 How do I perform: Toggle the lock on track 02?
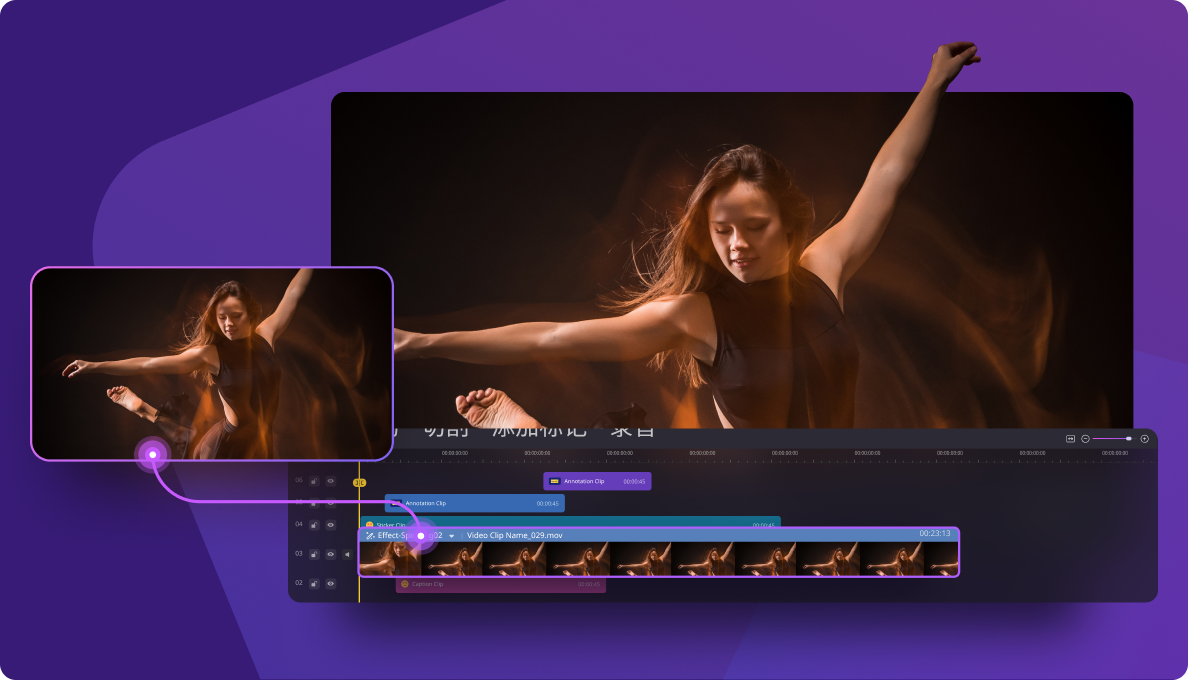[x=314, y=584]
